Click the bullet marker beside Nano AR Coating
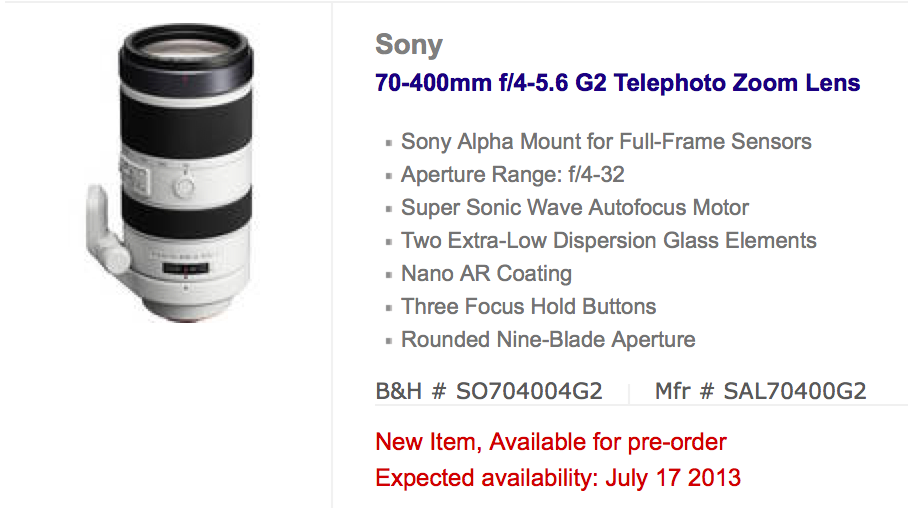The height and width of the screenshot is (508, 908). pos(389,275)
